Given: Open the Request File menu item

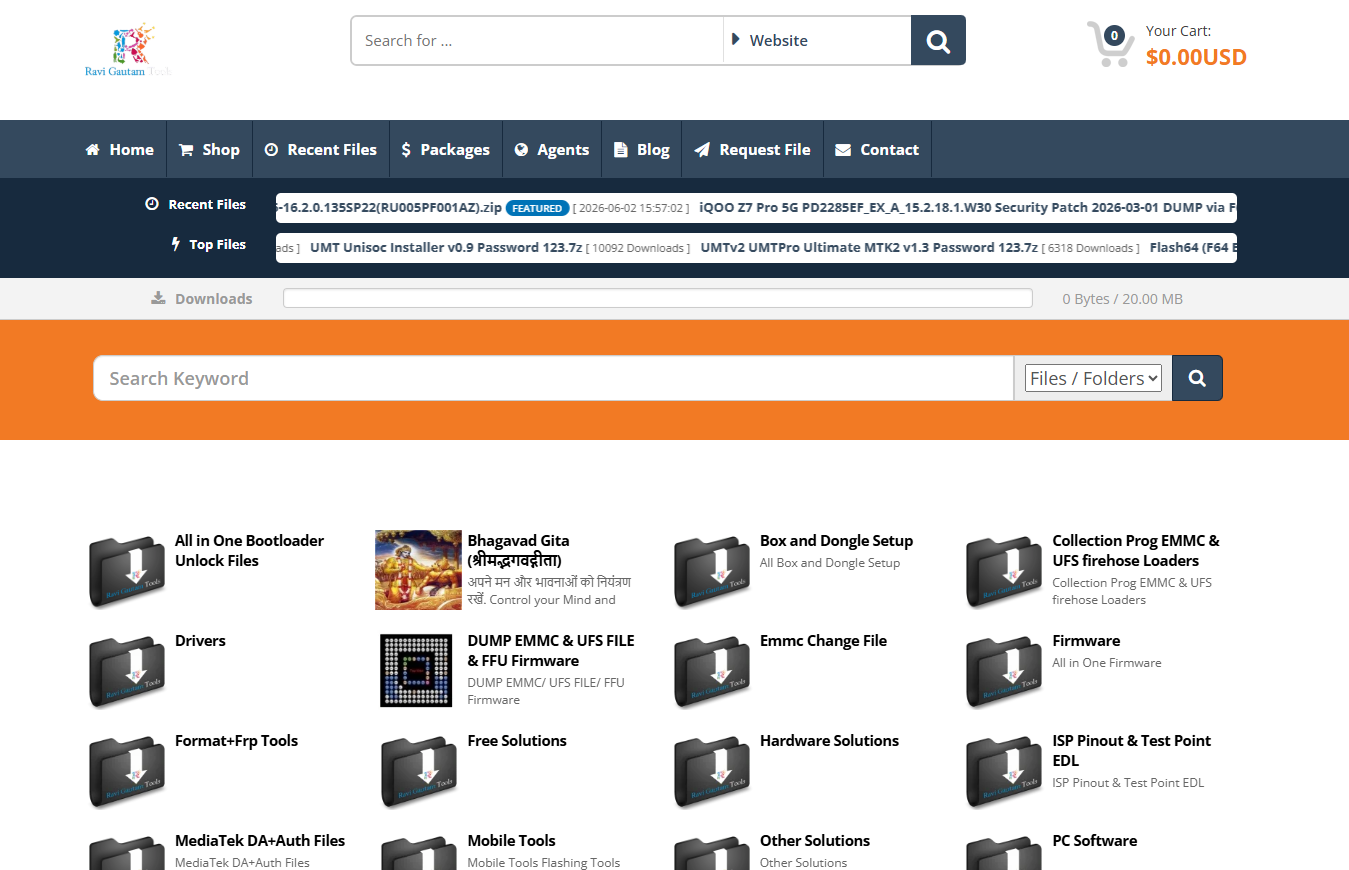Looking at the screenshot, I should tap(752, 149).
